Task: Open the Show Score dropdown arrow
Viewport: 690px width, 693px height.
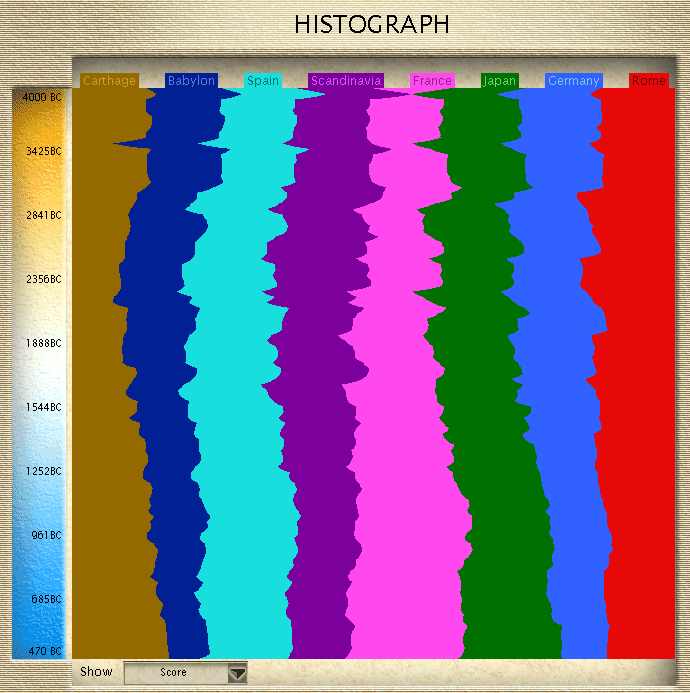Action: 237,673
